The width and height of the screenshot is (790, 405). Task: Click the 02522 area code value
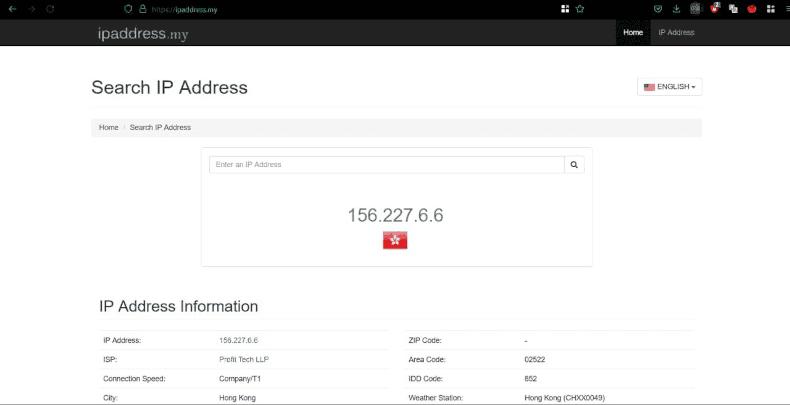[535, 360]
